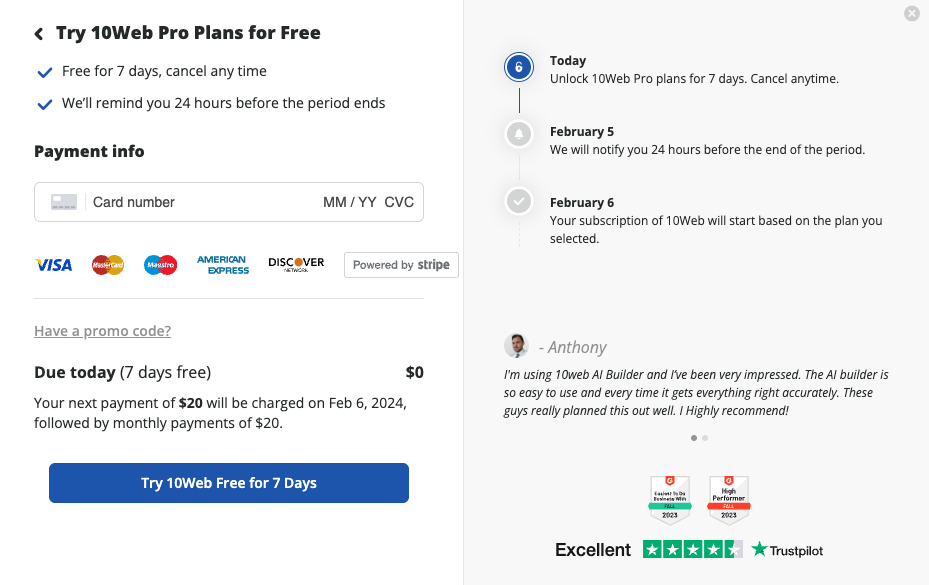Image resolution: width=929 pixels, height=585 pixels.
Task: Click the MasterCard logo
Action: (x=108, y=265)
